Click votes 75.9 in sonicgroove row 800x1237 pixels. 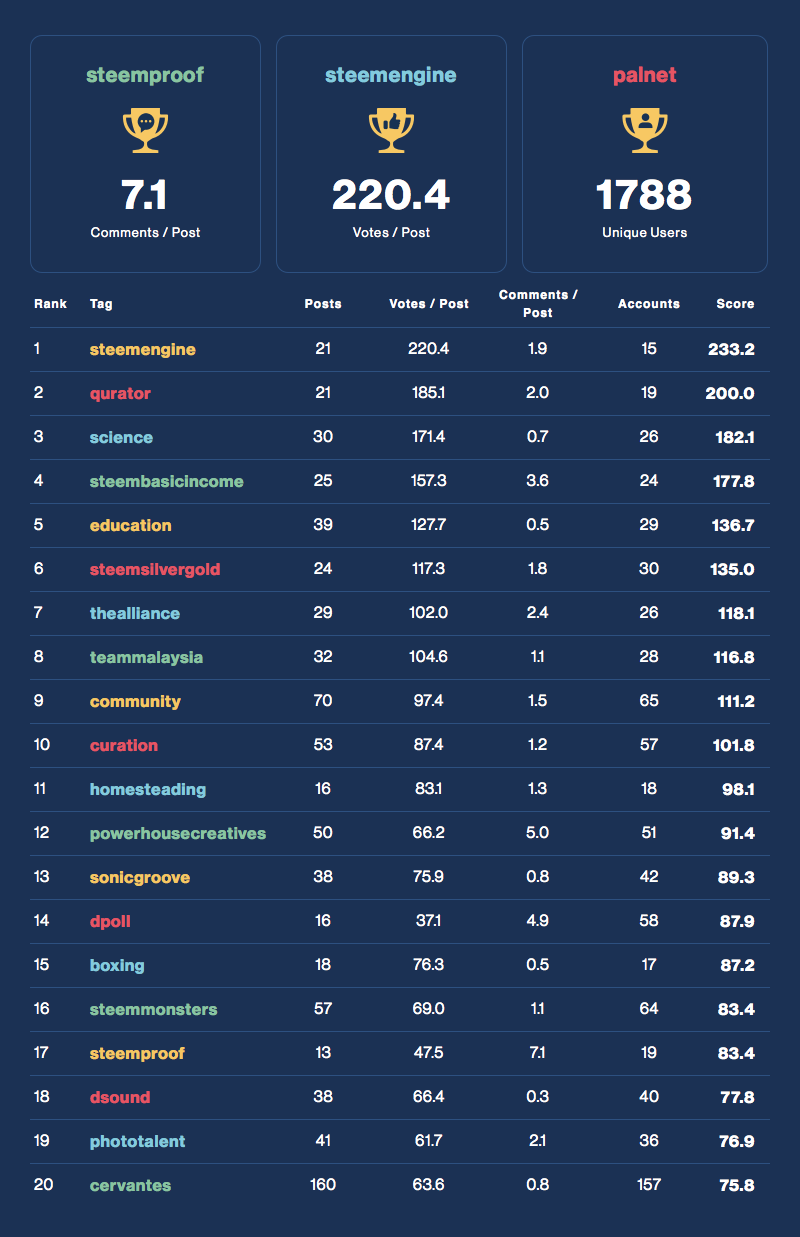coord(429,877)
